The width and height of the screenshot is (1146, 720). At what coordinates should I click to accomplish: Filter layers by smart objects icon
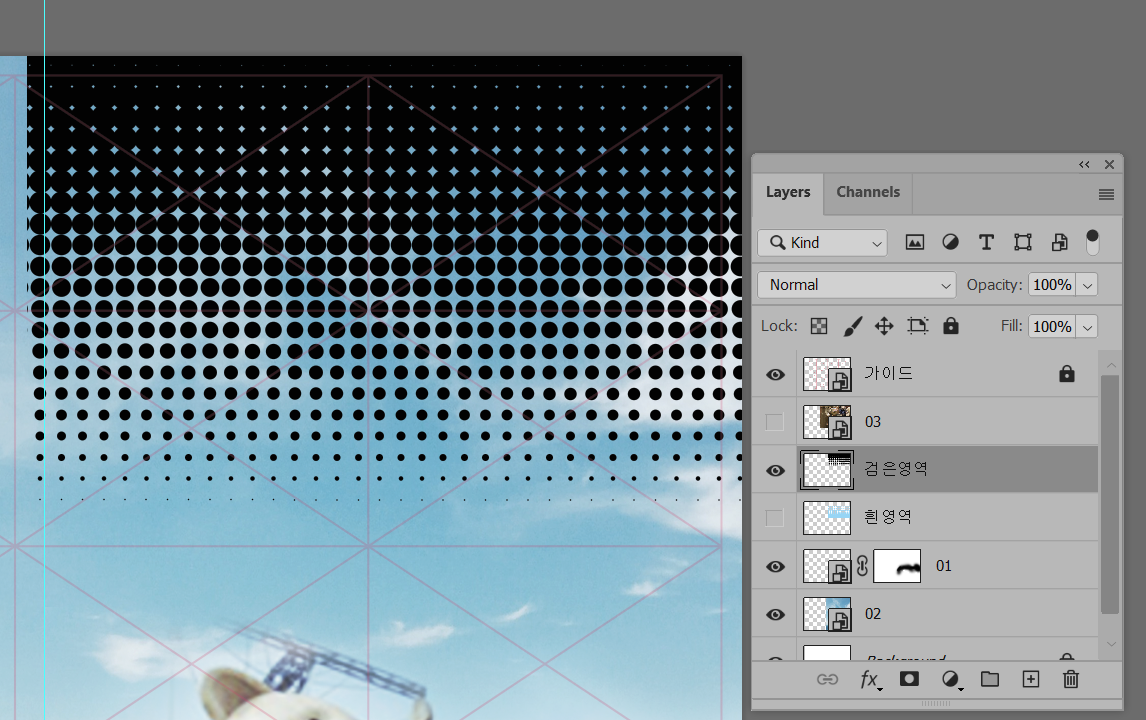pos(1059,243)
